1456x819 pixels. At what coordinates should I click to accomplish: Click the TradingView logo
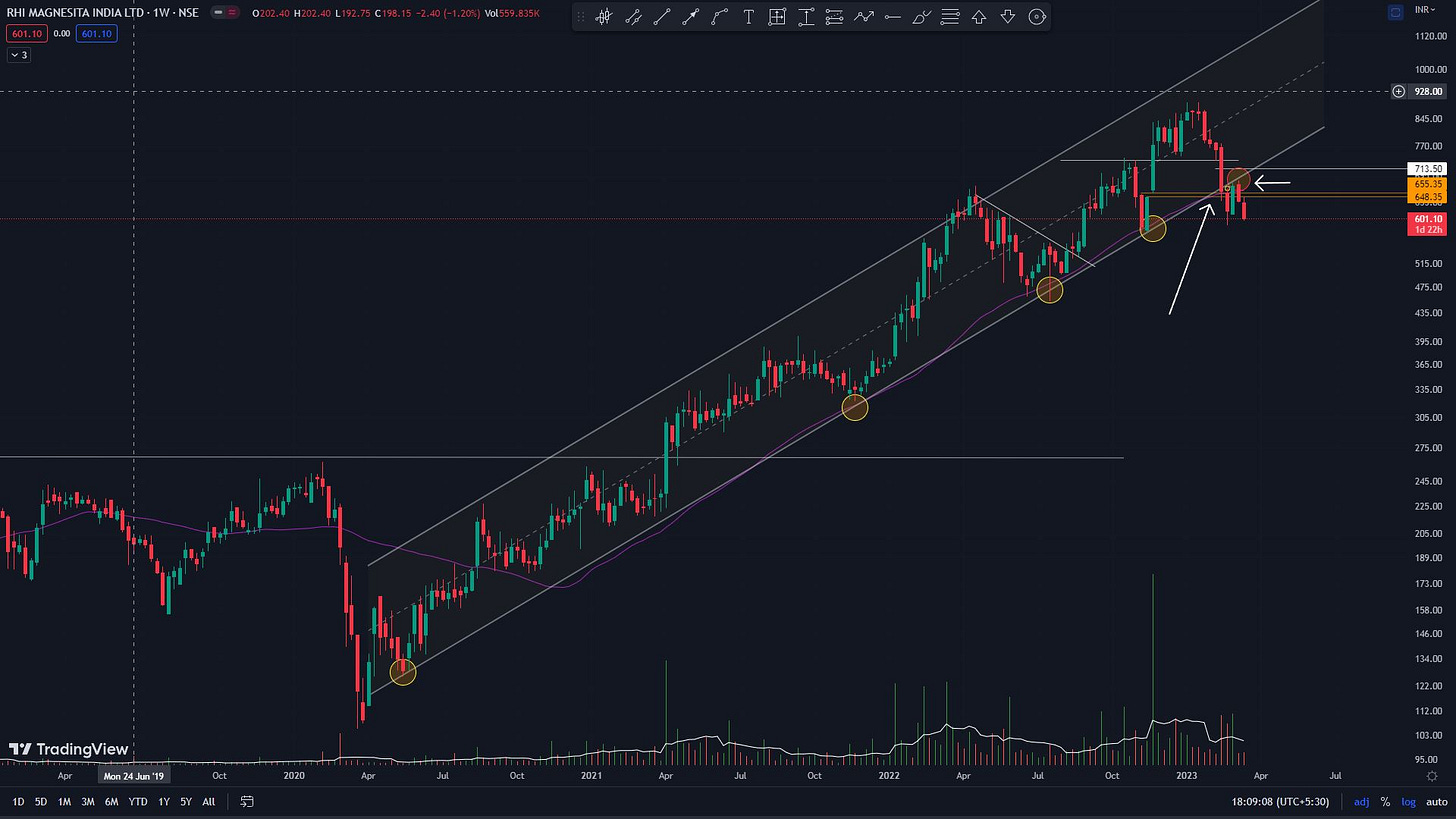[68, 749]
